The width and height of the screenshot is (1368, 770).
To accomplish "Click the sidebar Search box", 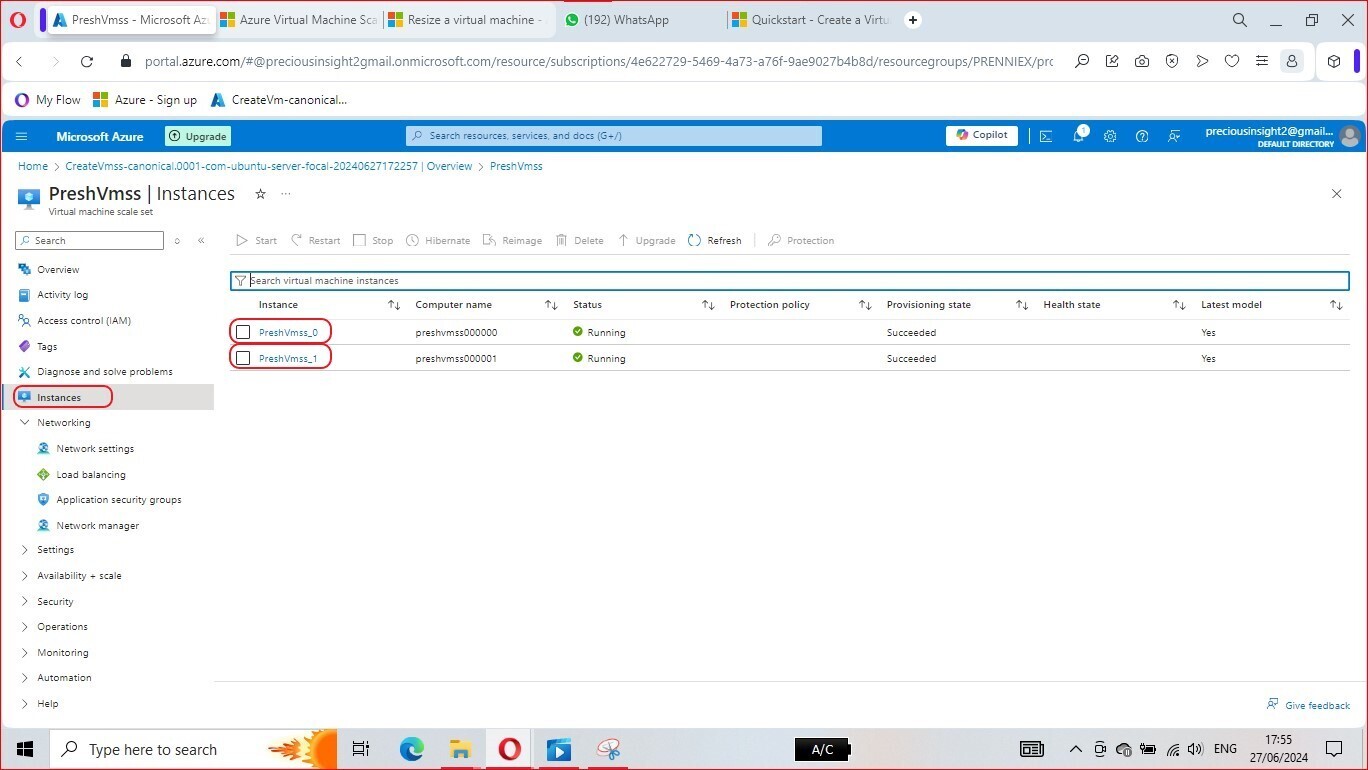I will (x=89, y=241).
